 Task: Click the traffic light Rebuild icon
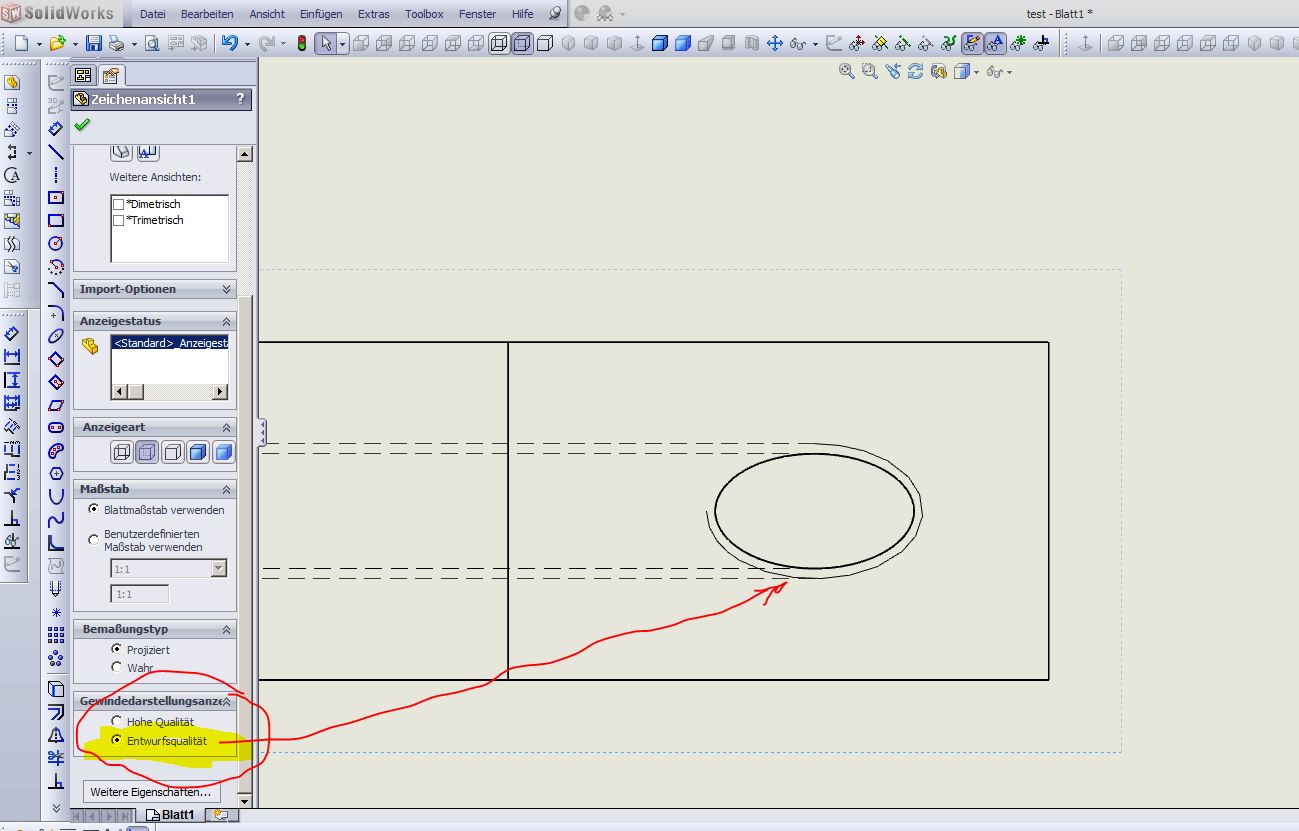(302, 44)
